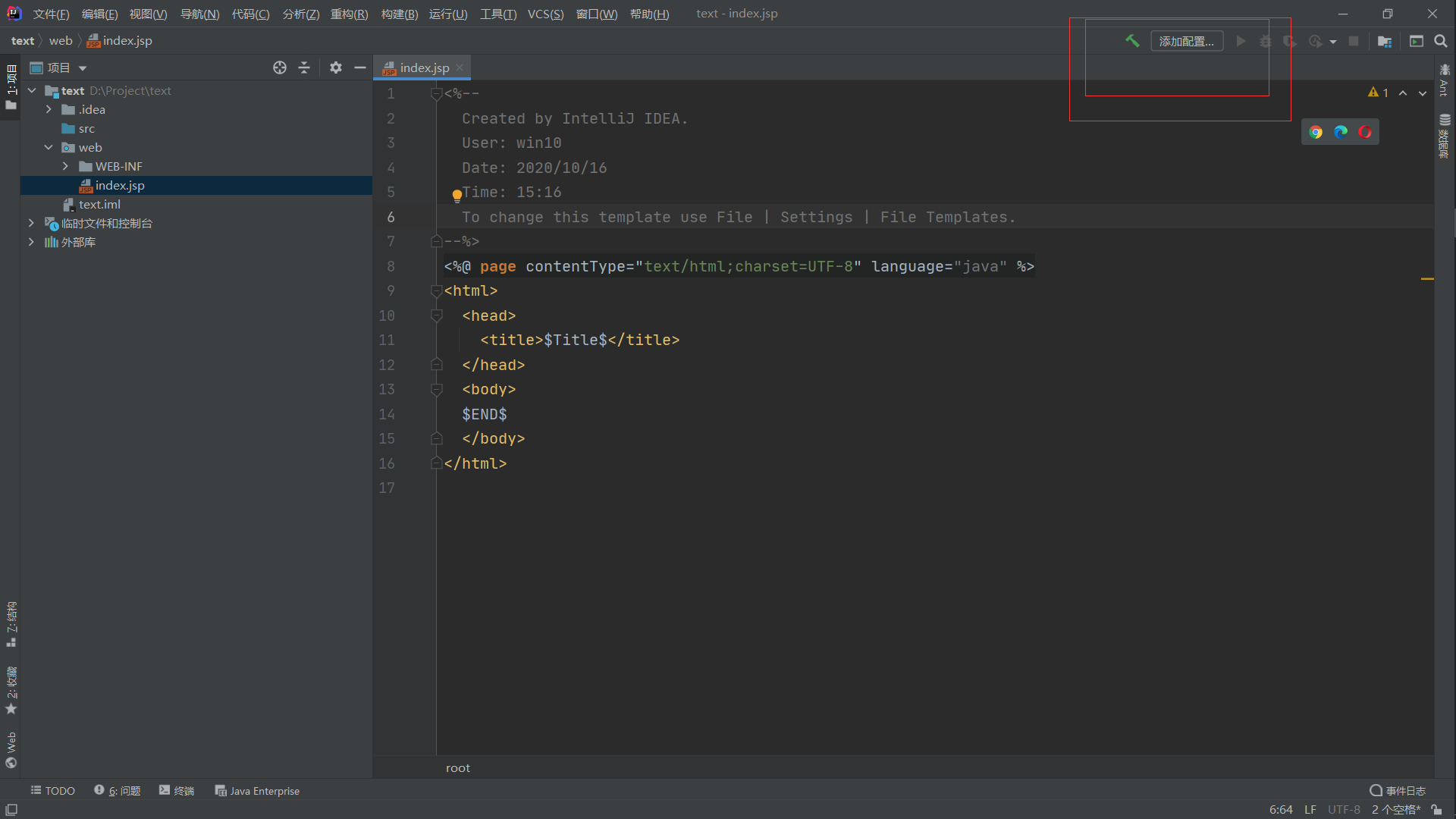The image size is (1456, 819).
Task: Open Java Enterprise tool window
Action: point(257,790)
